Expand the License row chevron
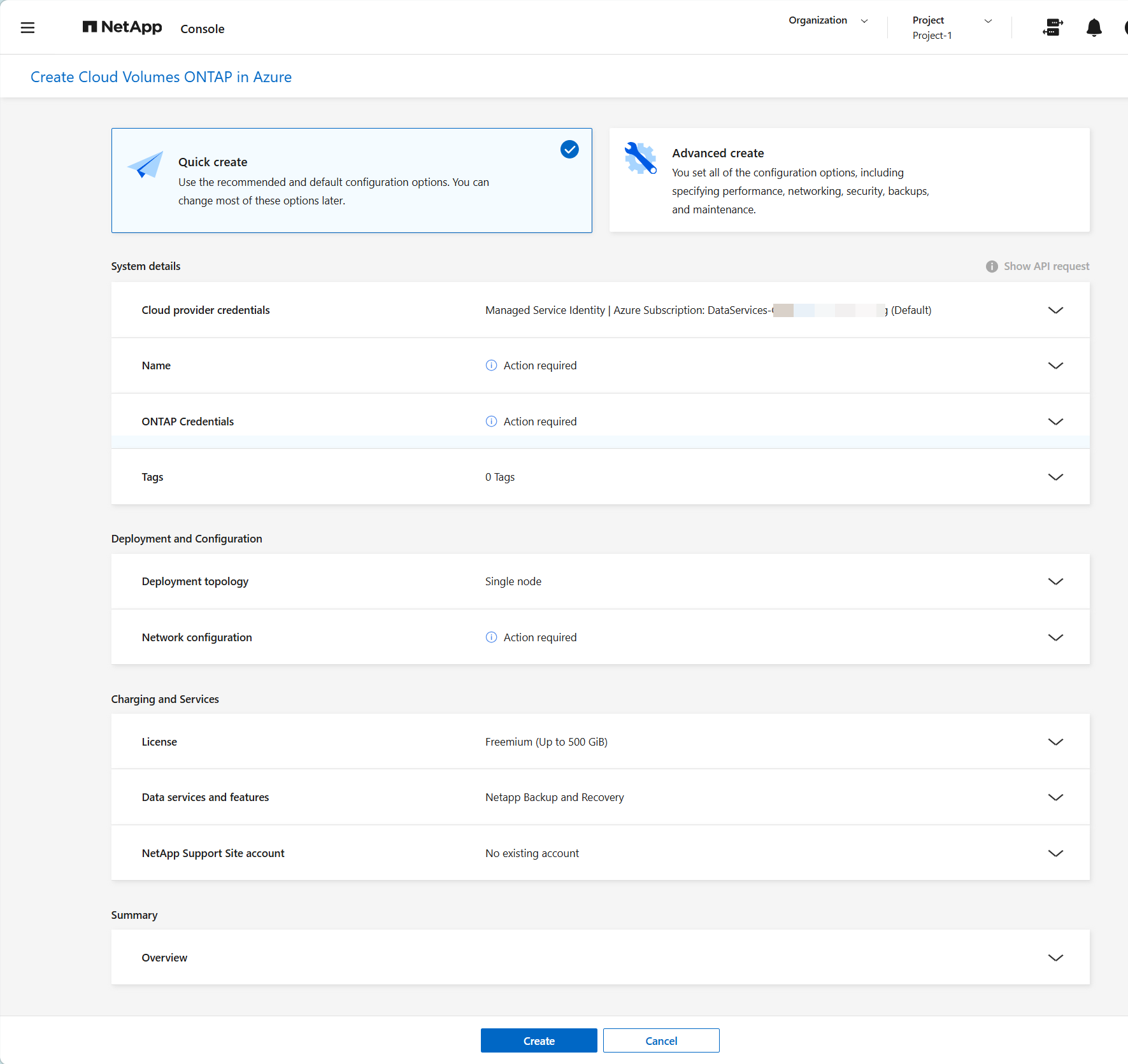Viewport: 1128px width, 1064px height. click(1055, 742)
